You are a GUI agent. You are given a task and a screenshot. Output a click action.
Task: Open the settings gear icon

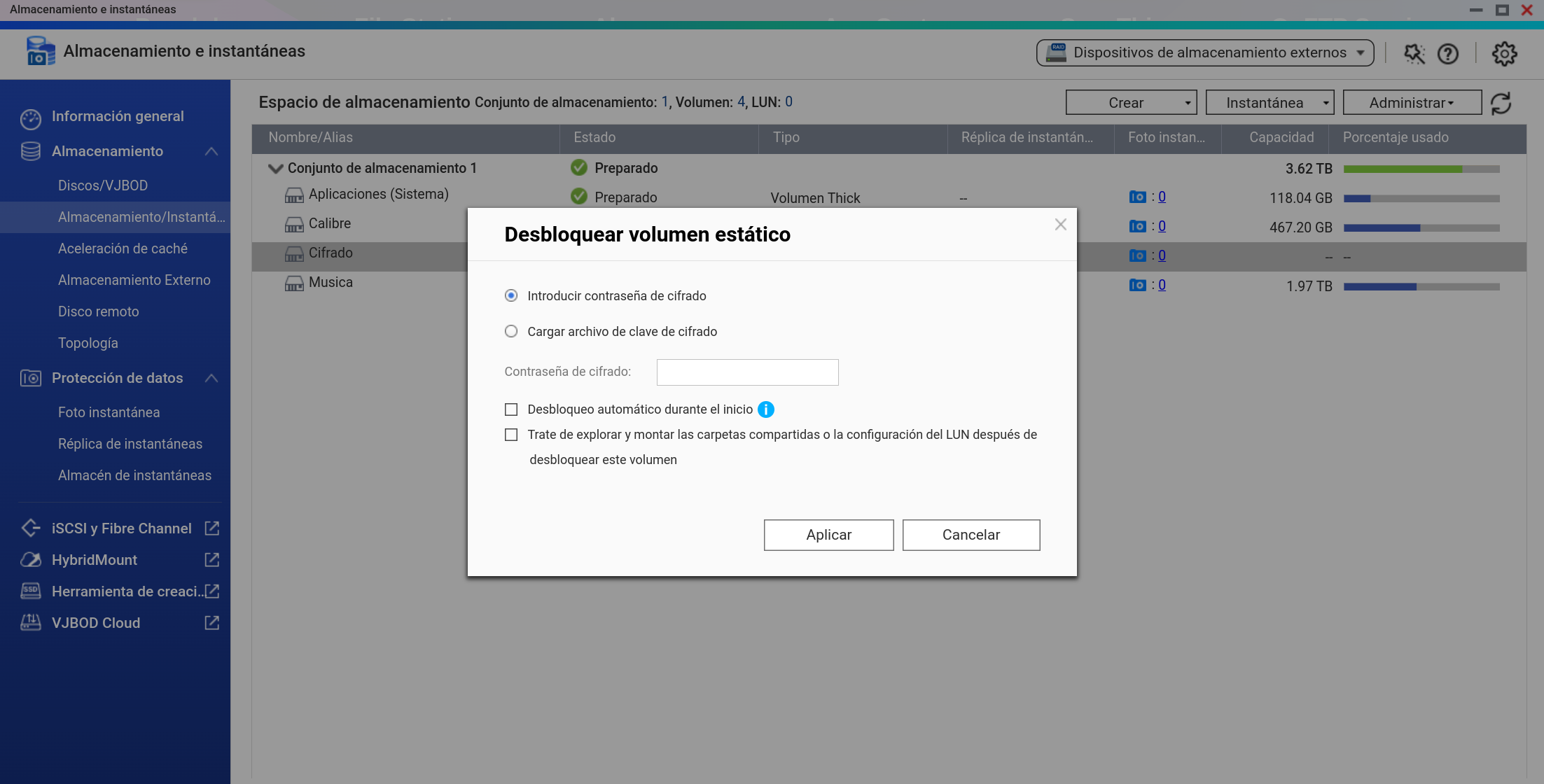[1503, 53]
